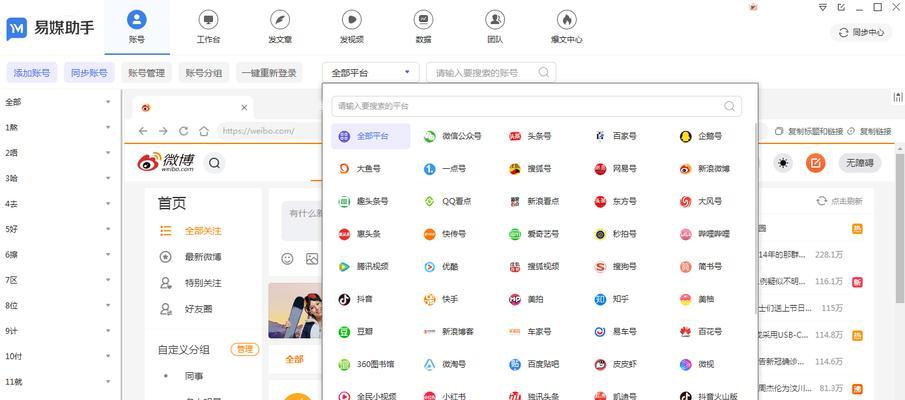Select 爱奇艺号 platform
The height and width of the screenshot is (400, 905).
pyautogui.click(x=534, y=234)
